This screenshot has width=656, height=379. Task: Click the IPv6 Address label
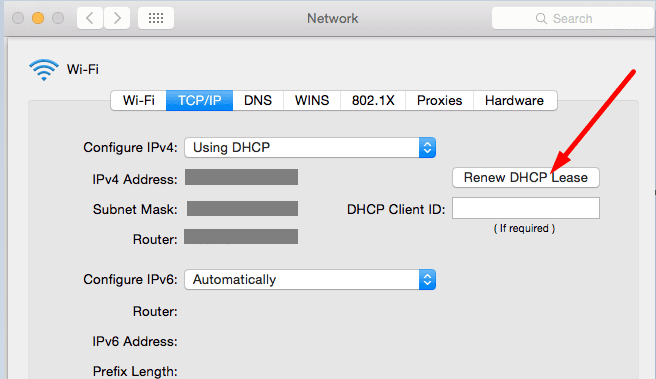click(x=135, y=341)
